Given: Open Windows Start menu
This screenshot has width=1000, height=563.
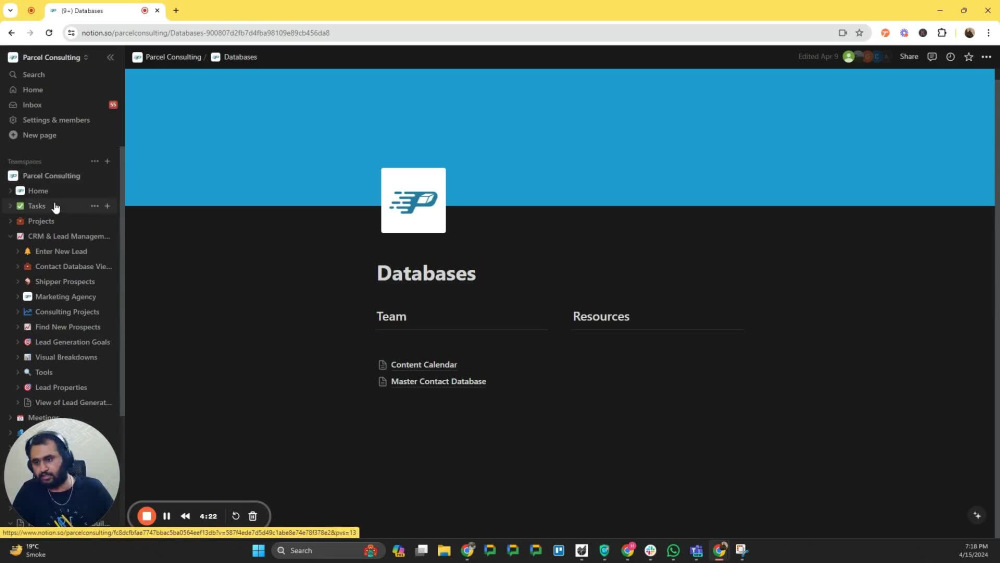Looking at the screenshot, I should tap(258, 550).
